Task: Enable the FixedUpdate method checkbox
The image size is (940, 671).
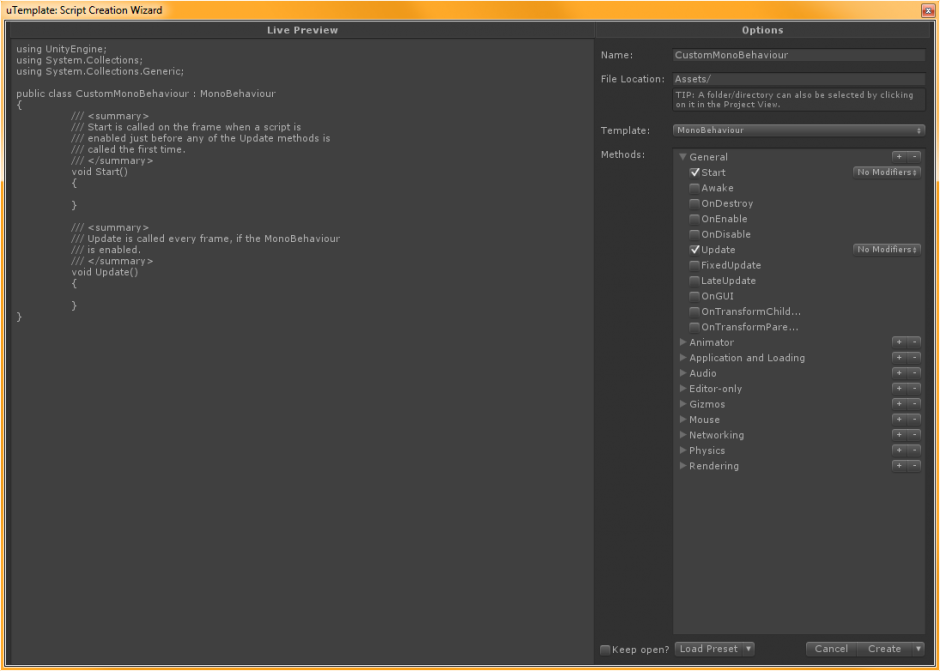Action: [x=694, y=265]
